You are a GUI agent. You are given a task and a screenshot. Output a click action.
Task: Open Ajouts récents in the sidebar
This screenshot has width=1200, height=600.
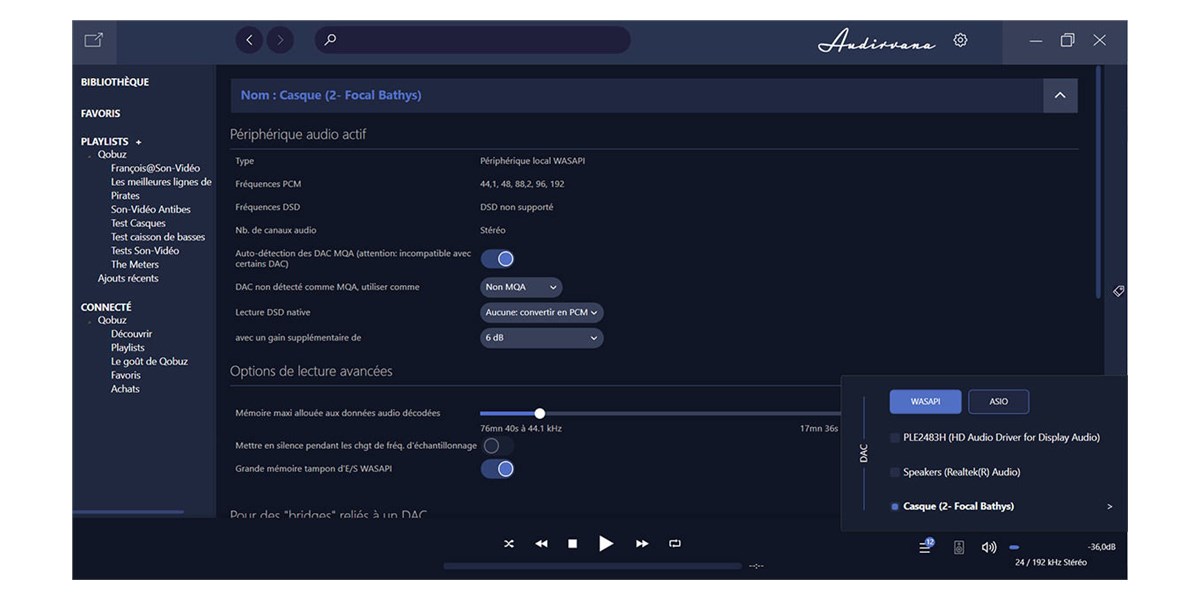pos(128,279)
